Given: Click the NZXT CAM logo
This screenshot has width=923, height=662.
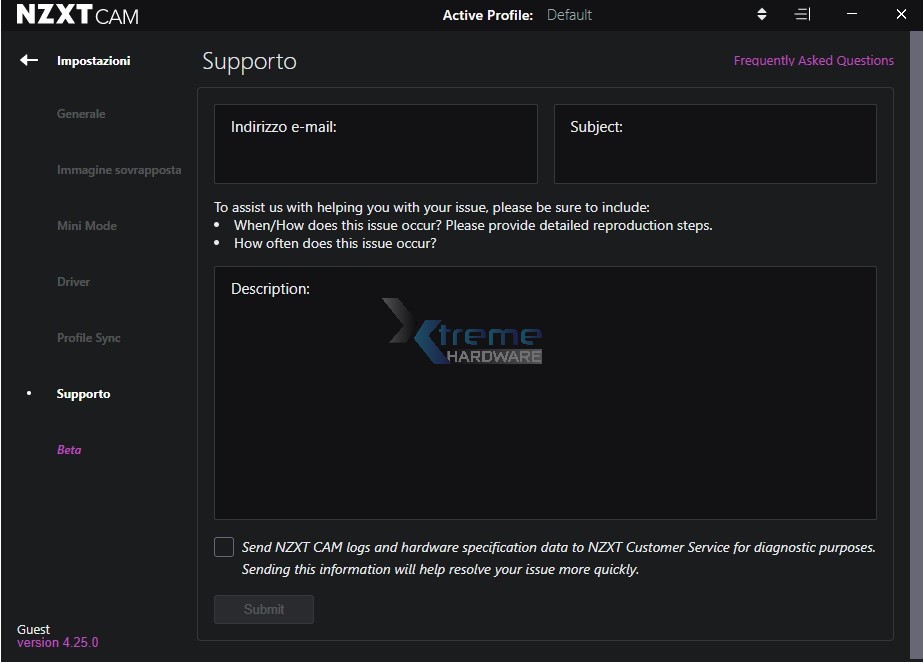Looking at the screenshot, I should [78, 15].
